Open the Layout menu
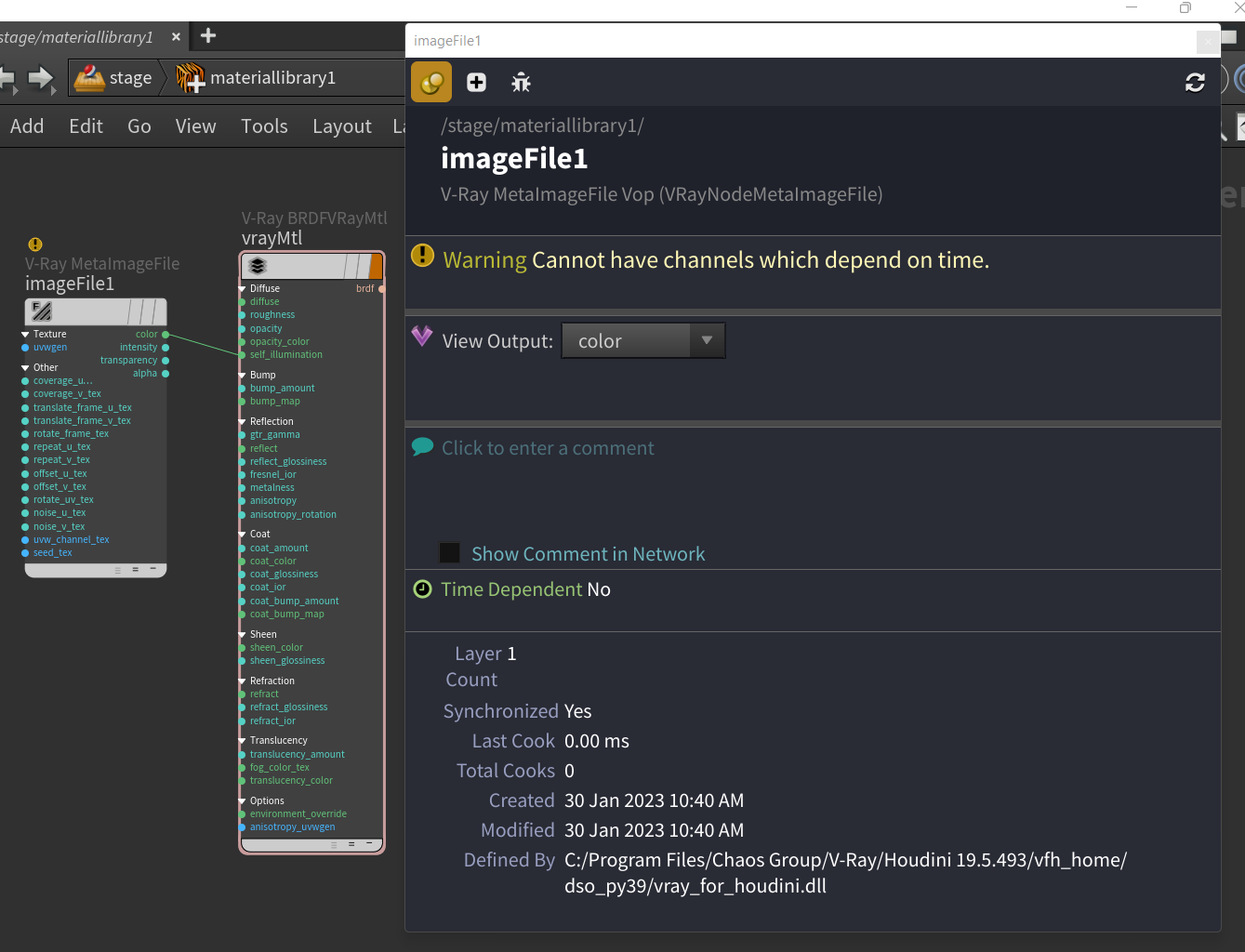This screenshot has height=952, width=1245. click(x=342, y=126)
